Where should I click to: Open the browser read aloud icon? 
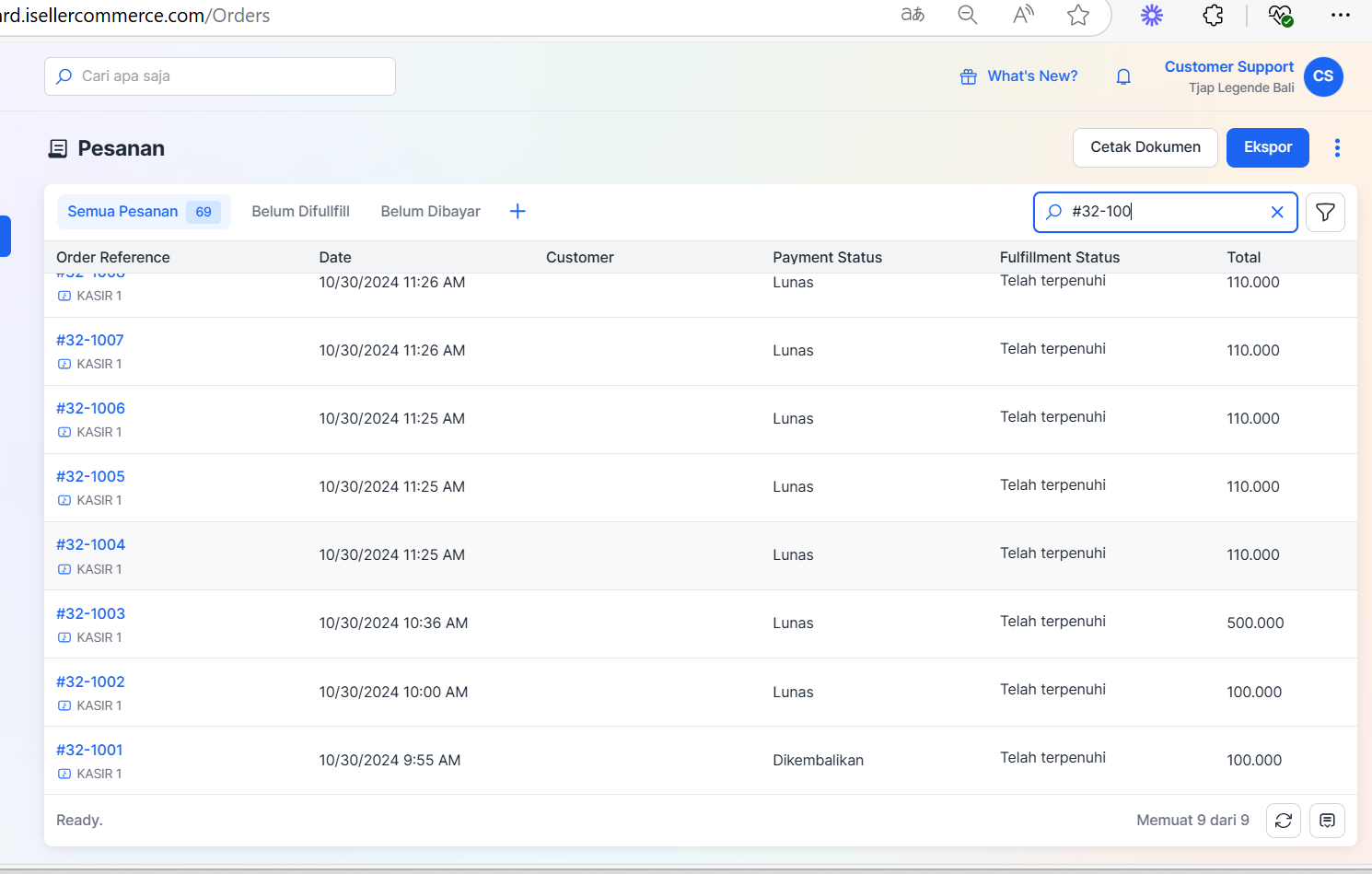1023,15
